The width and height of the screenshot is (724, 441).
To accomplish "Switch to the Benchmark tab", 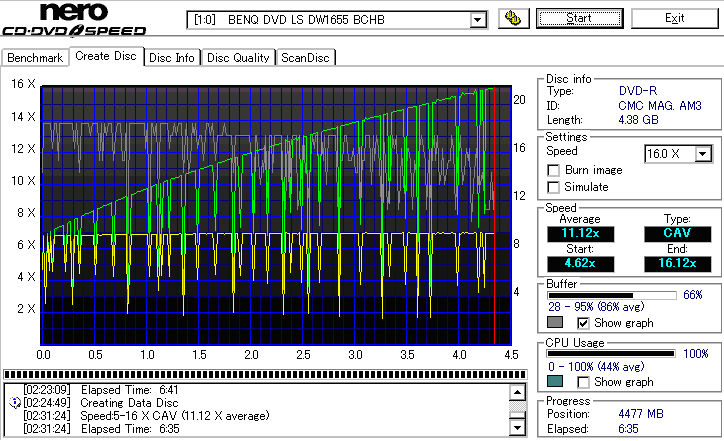I will click(x=35, y=58).
